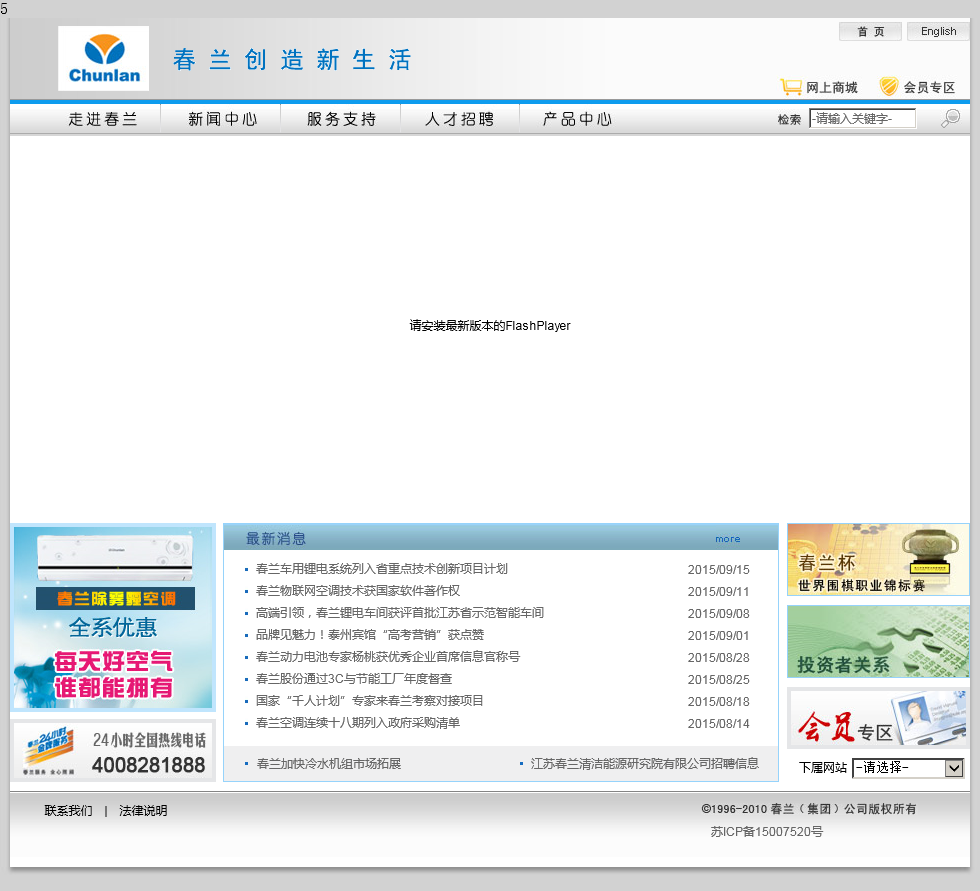The image size is (980, 891).
Task: Click the ©1996-2010 春兰（集团）公司版权所有 text
Action: (x=809, y=809)
